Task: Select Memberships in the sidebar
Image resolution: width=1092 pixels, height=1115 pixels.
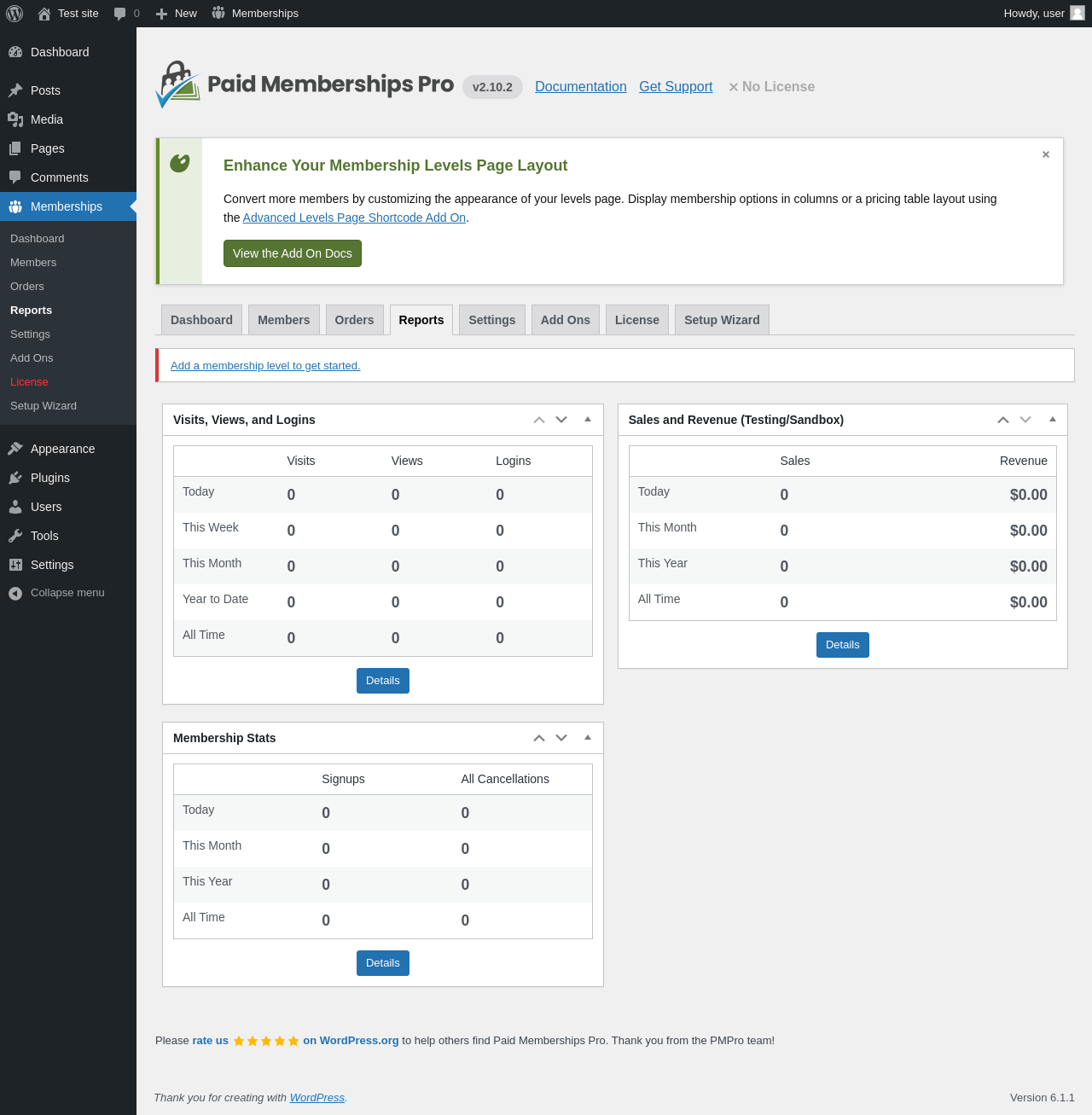Action: pos(68,206)
